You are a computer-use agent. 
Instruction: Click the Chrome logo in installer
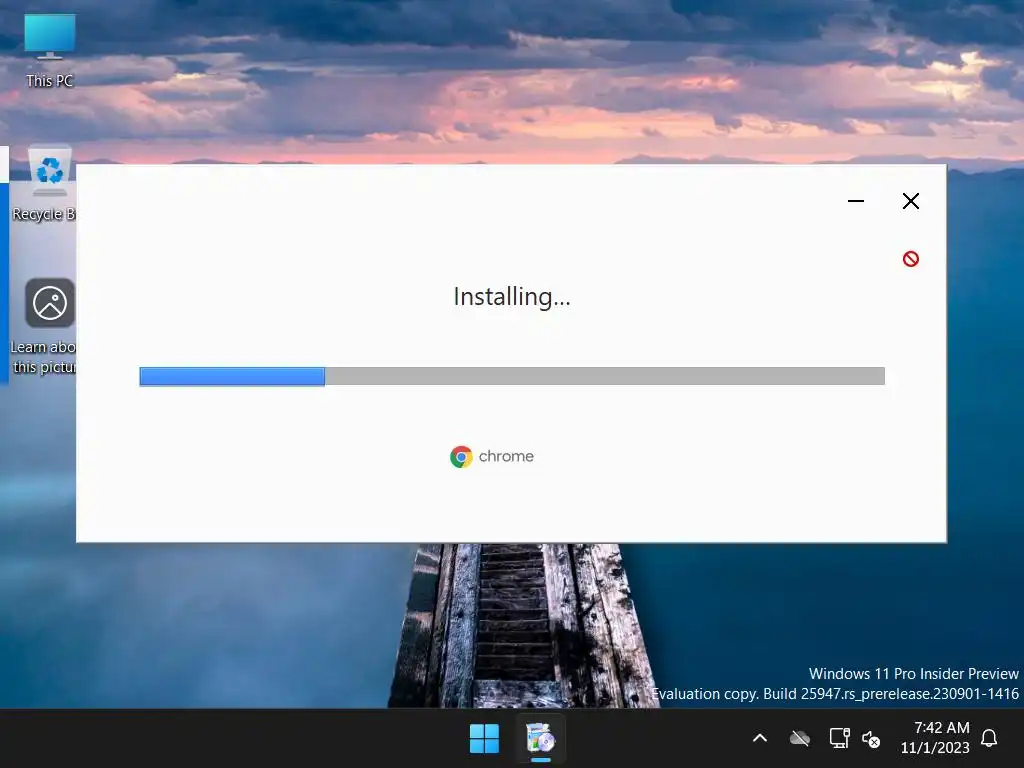461,456
